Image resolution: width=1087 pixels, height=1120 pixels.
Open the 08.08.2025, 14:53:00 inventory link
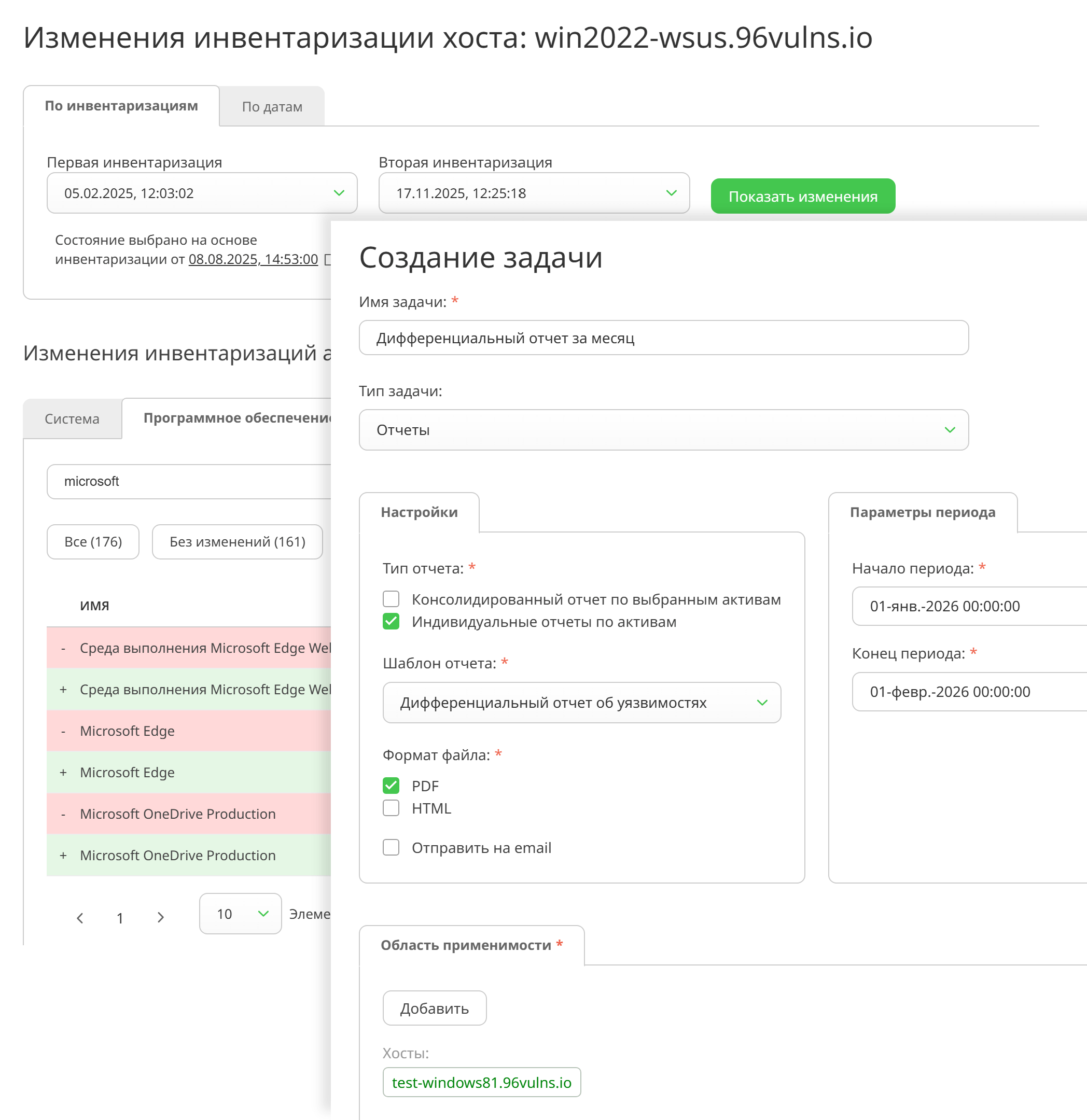(253, 259)
